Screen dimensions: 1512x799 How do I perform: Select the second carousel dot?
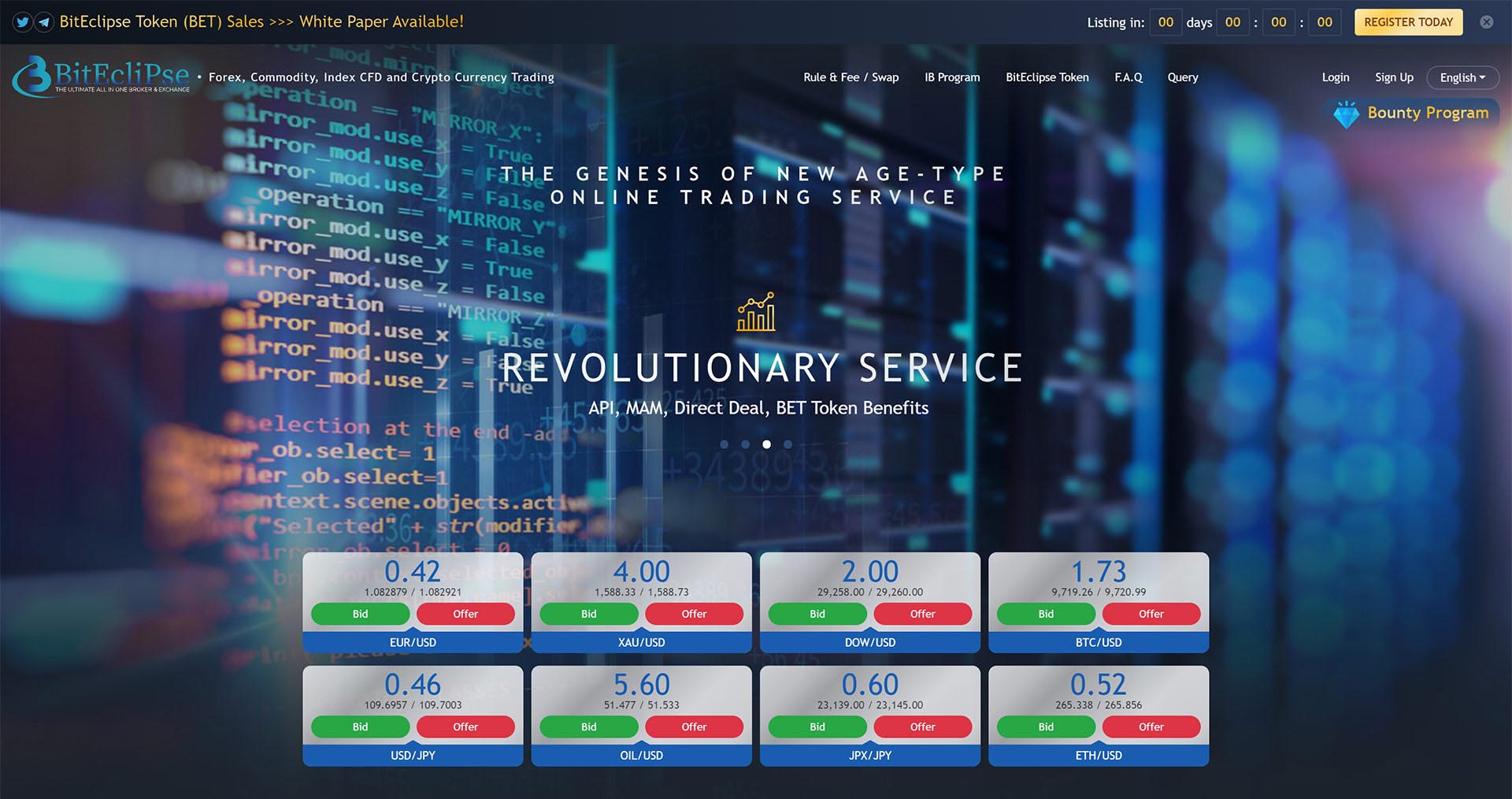[745, 444]
